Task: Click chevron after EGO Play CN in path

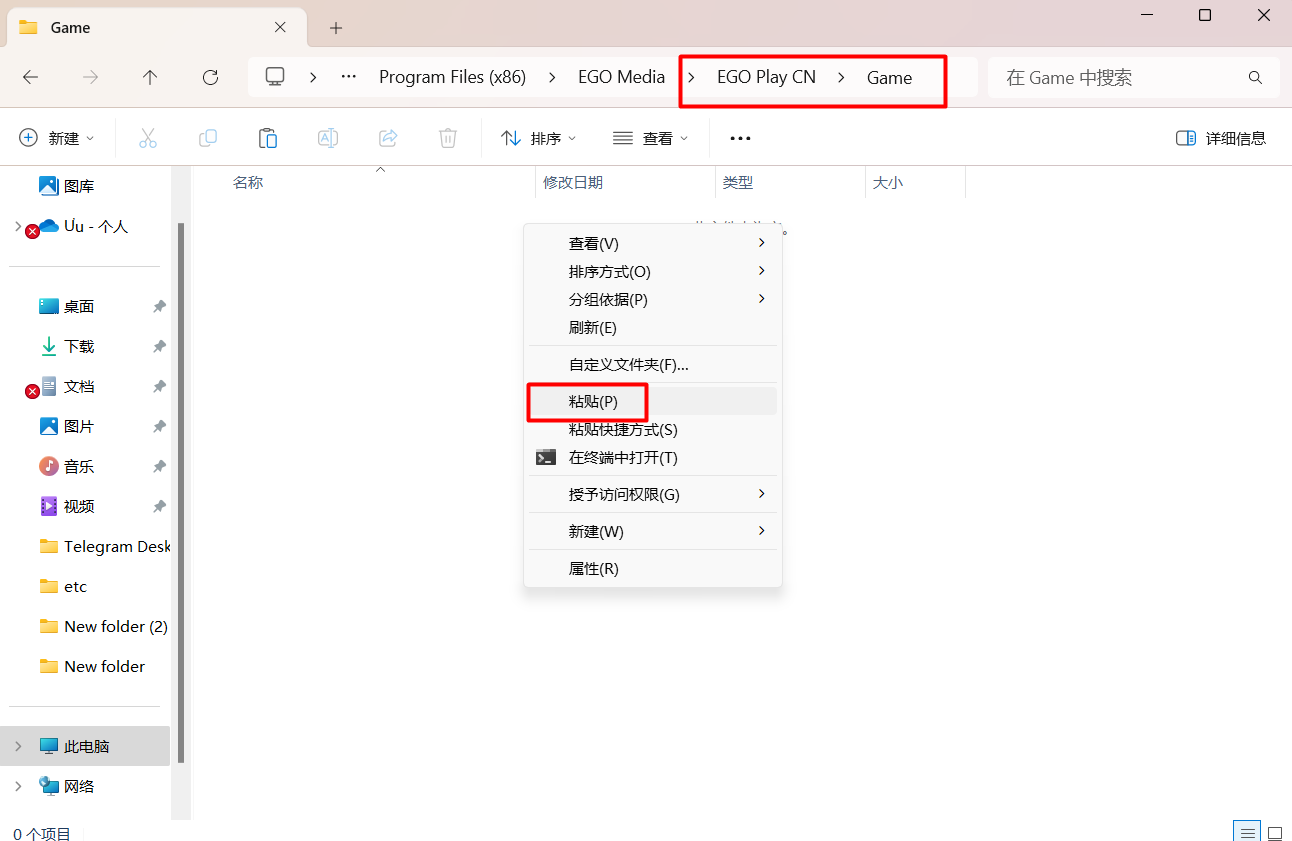Action: (842, 77)
